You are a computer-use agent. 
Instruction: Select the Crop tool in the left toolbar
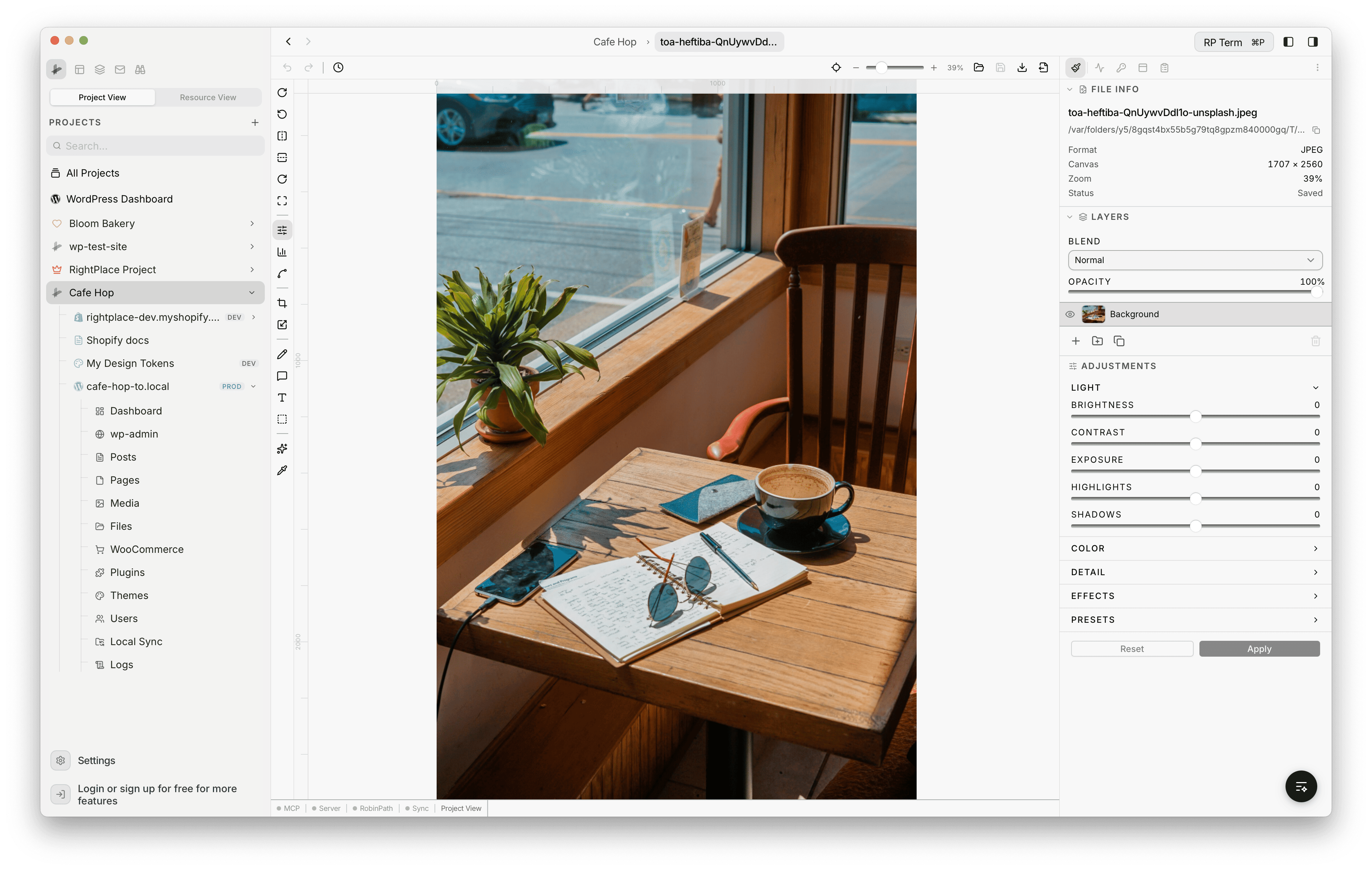[282, 303]
